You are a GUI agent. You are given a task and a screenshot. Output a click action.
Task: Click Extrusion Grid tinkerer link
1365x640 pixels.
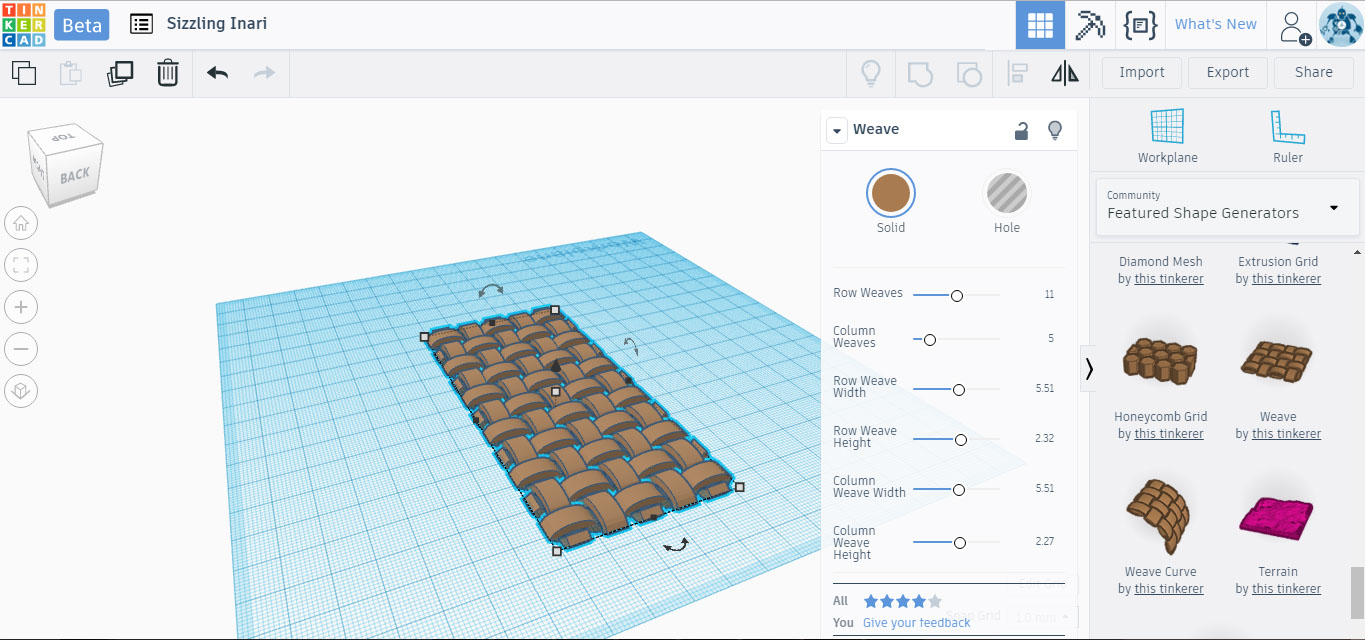(x=1286, y=279)
